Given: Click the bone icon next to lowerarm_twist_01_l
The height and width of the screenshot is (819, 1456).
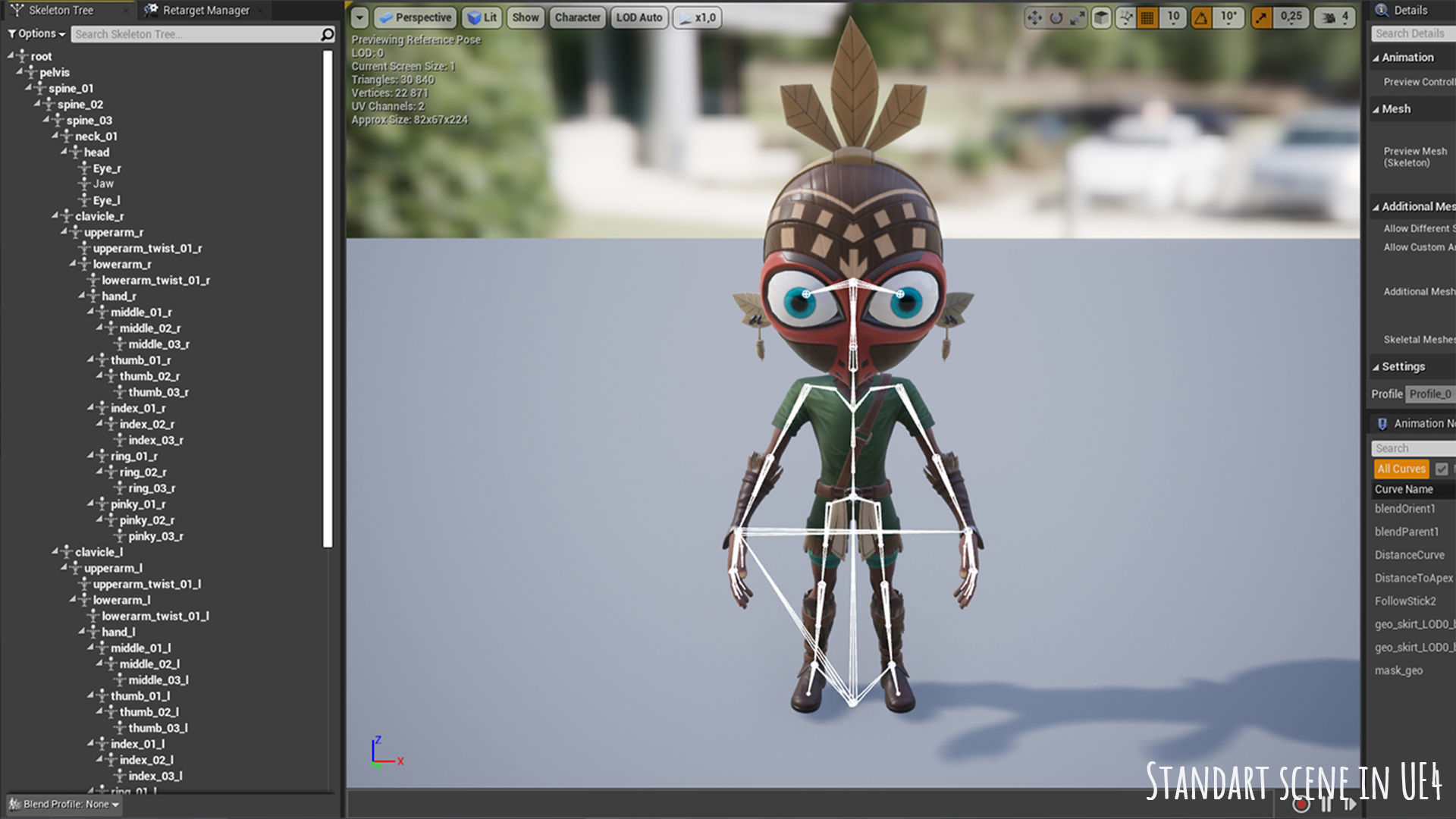Looking at the screenshot, I should (x=93, y=616).
